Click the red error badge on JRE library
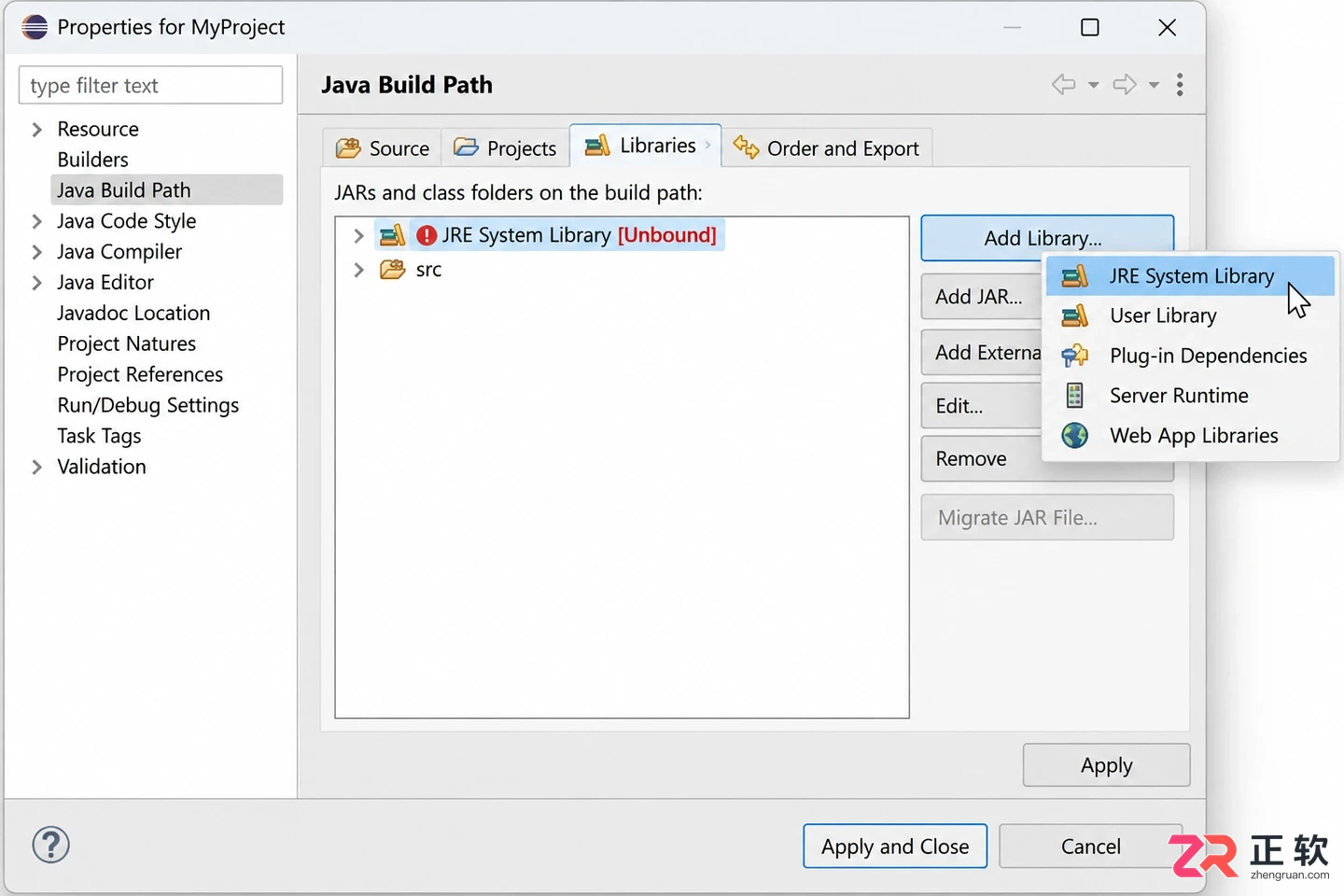1344x896 pixels. point(427,235)
